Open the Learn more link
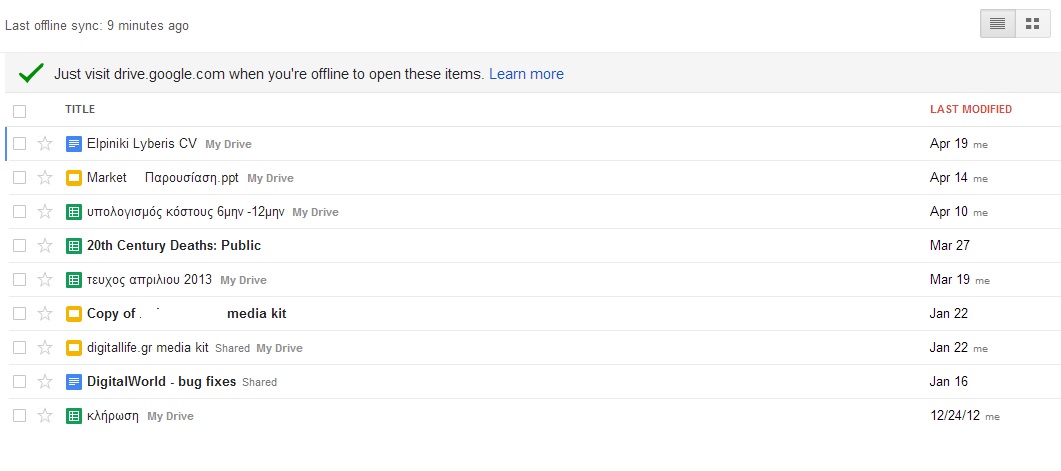 point(526,74)
